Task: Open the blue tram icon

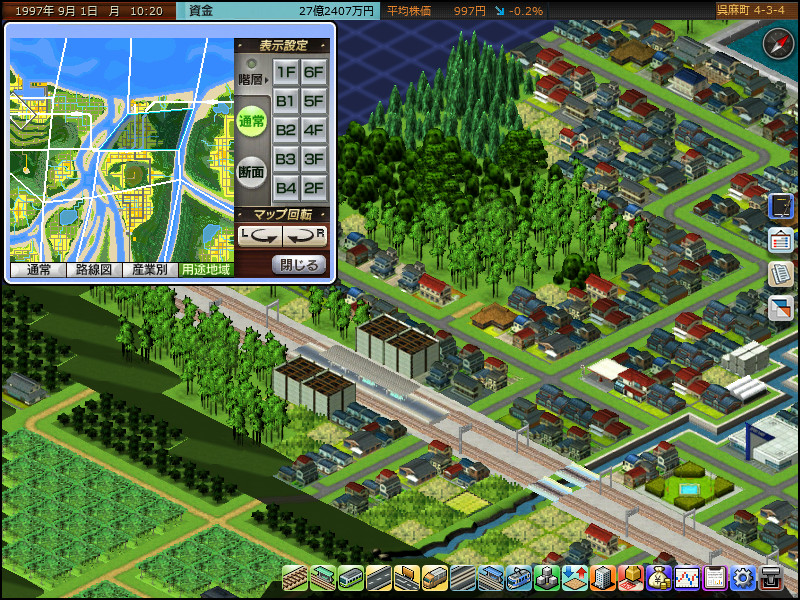Action: coord(519,578)
